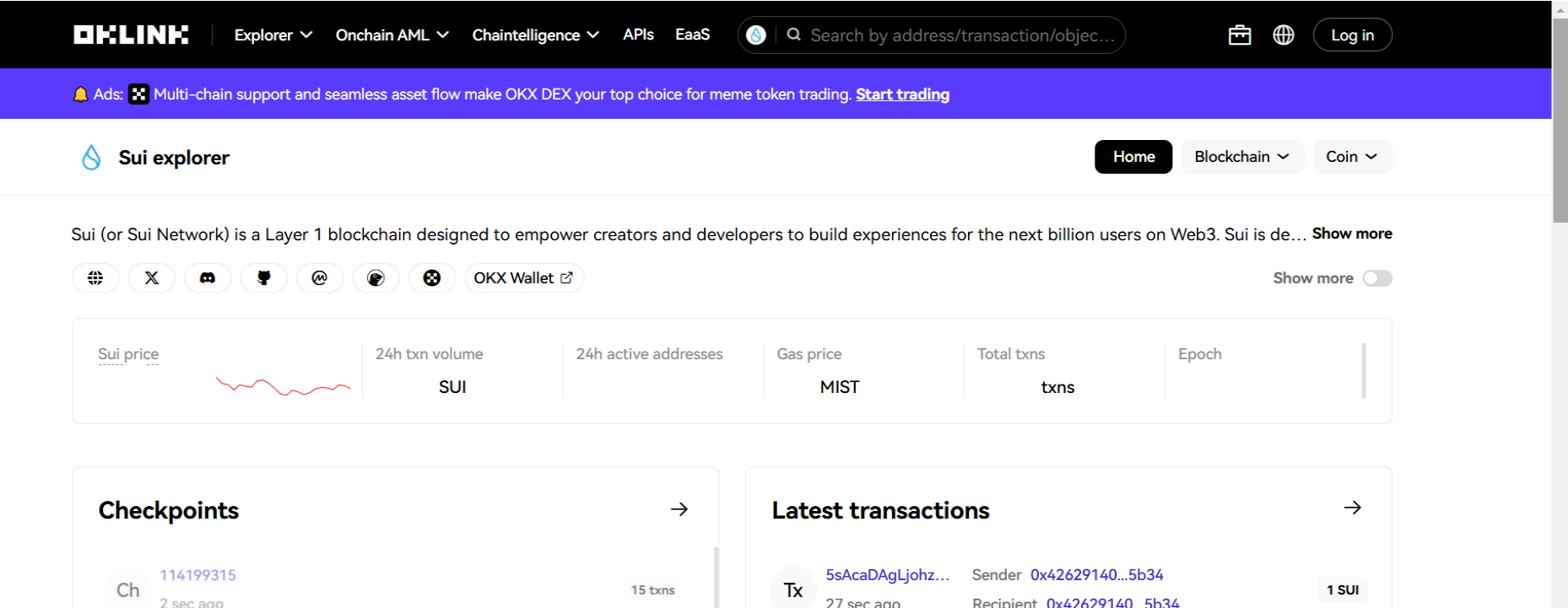Open the OKX Wallet external link
Viewport: 1568px width, 608px height.
[524, 278]
